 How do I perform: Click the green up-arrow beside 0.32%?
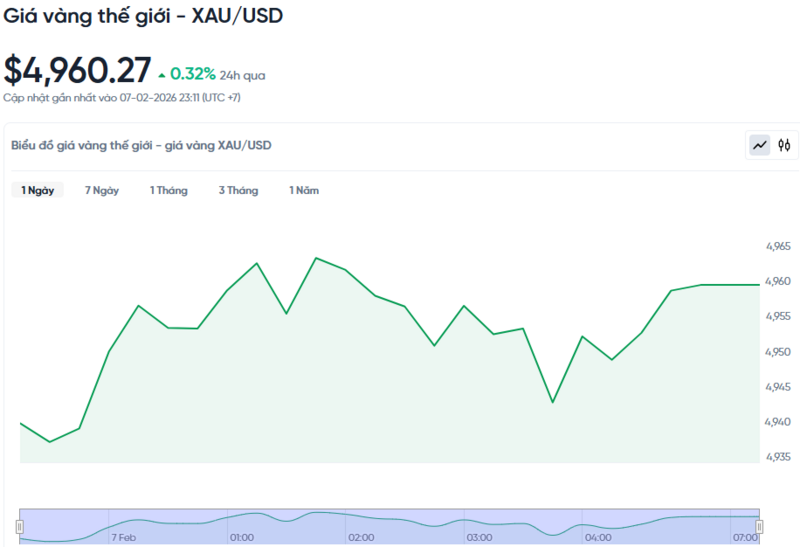(162, 75)
